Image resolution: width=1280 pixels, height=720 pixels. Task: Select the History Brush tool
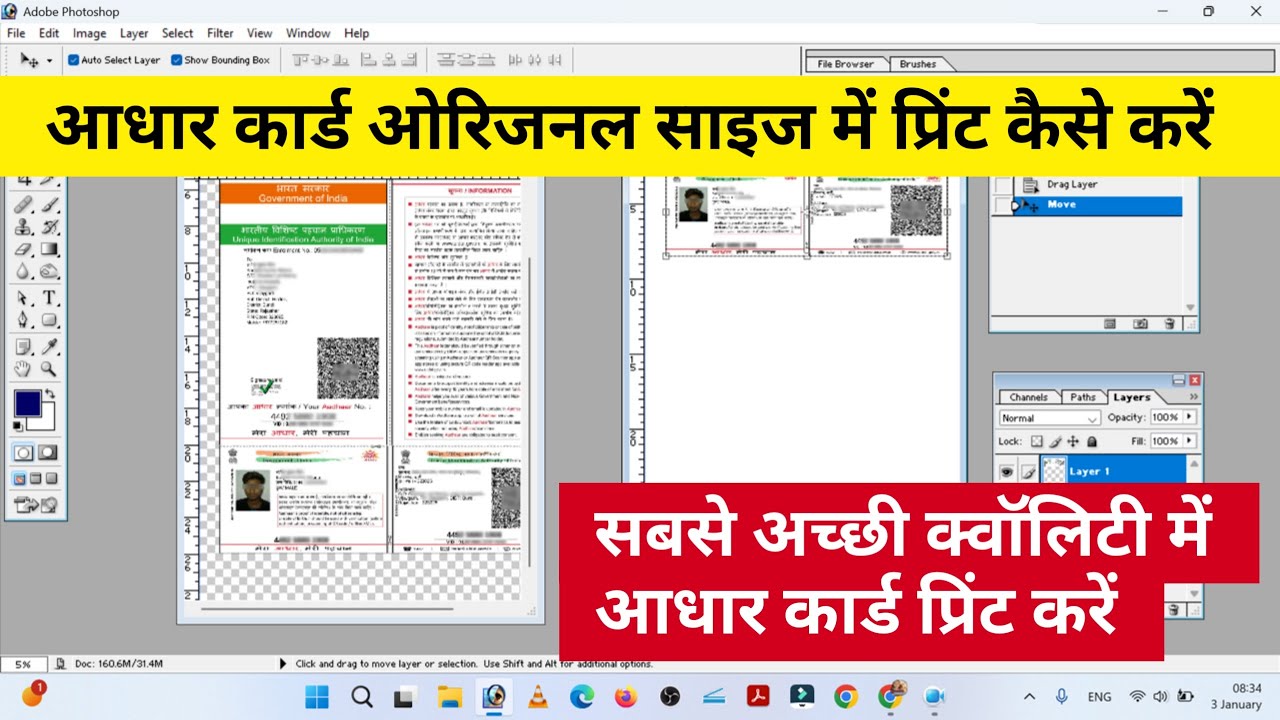coord(48,226)
